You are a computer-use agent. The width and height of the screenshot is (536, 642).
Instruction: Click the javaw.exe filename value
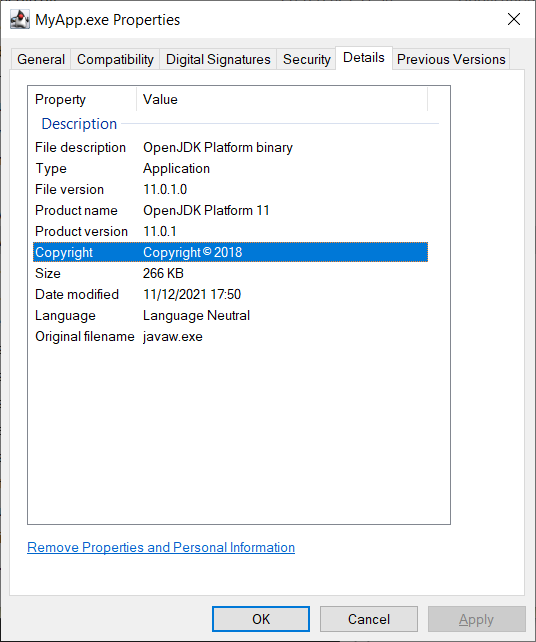tap(173, 337)
